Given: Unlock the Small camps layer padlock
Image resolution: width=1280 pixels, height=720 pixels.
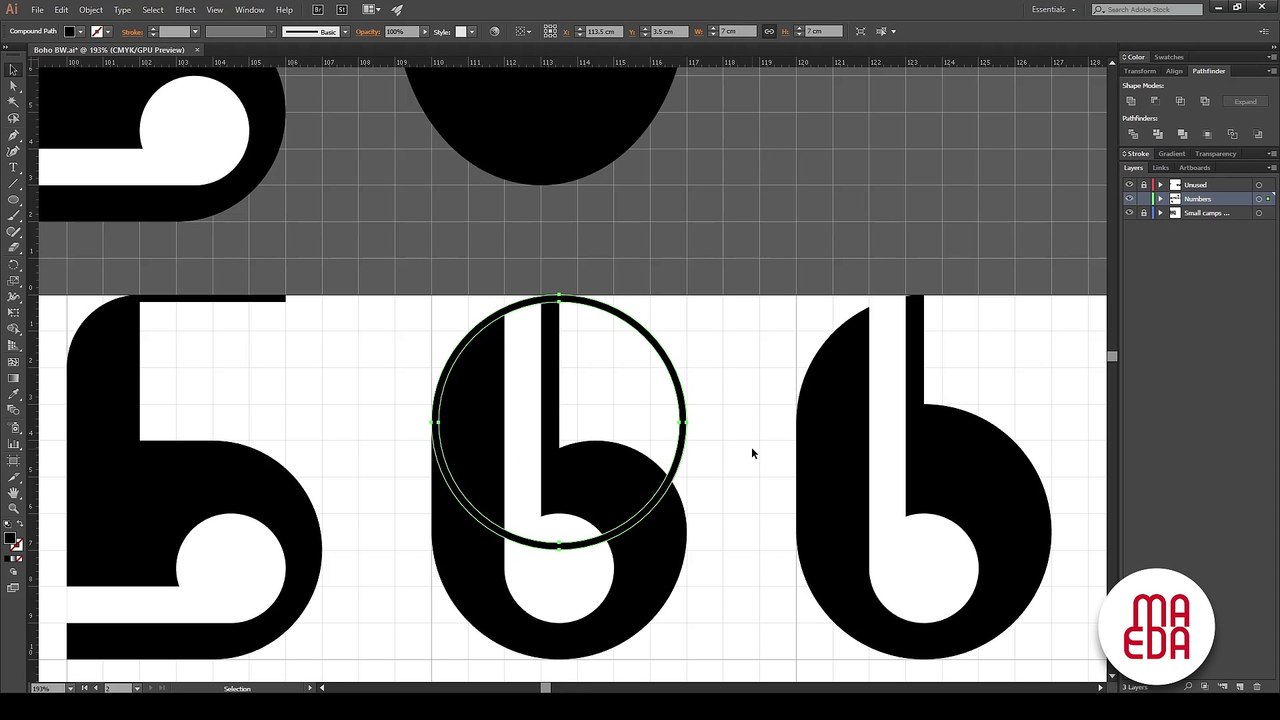Looking at the screenshot, I should pos(1144,213).
